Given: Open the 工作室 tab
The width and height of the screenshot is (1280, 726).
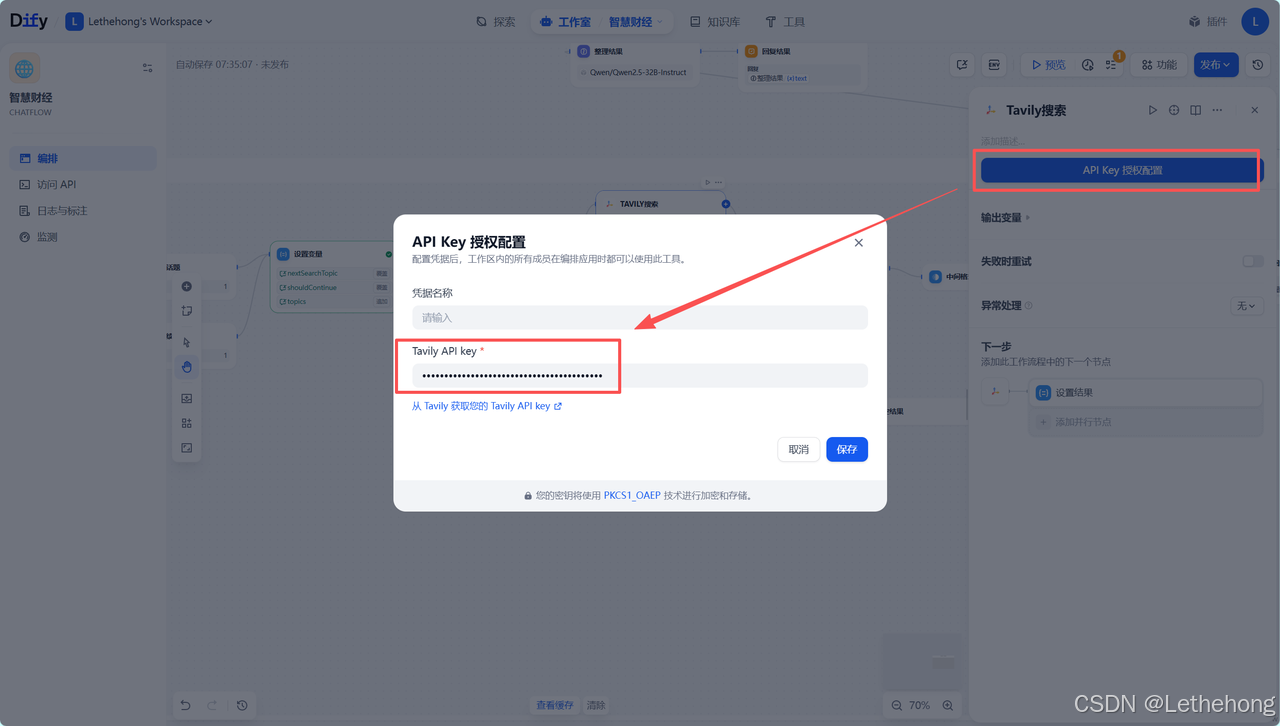Looking at the screenshot, I should click(x=565, y=22).
